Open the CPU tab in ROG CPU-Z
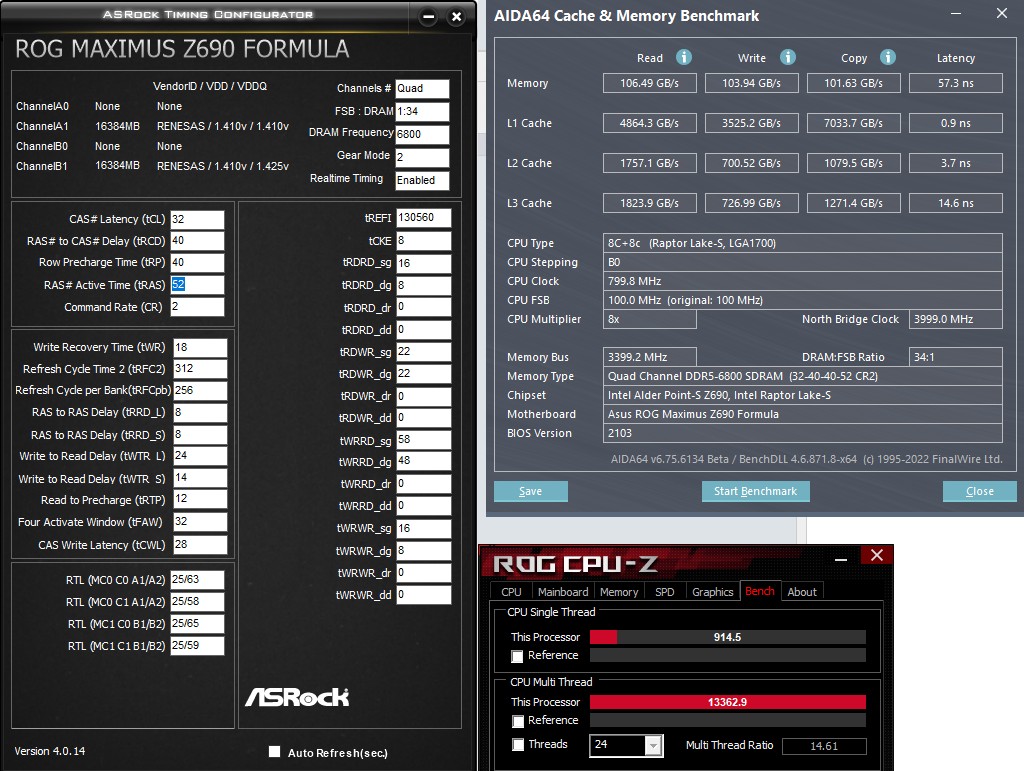Screen dimensions: 1024x771 (x=511, y=591)
